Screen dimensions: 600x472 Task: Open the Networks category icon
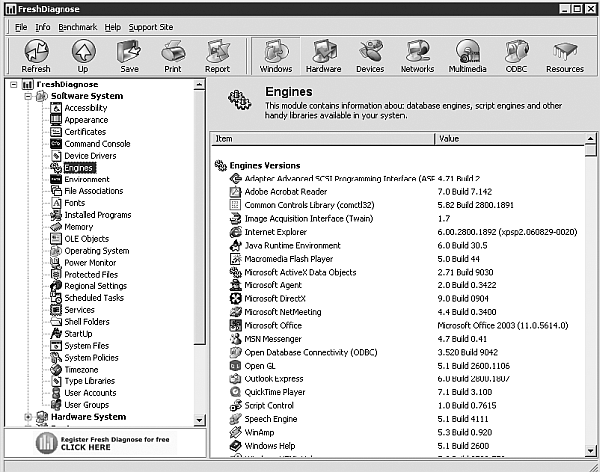pyautogui.click(x=418, y=56)
